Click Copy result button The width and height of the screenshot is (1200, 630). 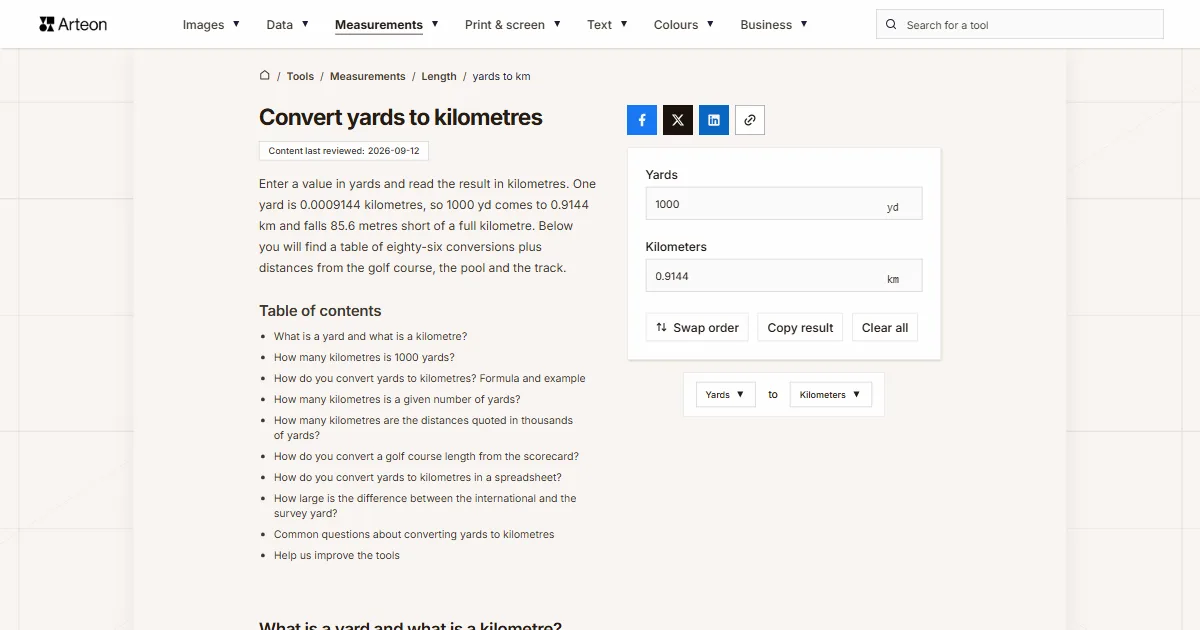pos(800,327)
